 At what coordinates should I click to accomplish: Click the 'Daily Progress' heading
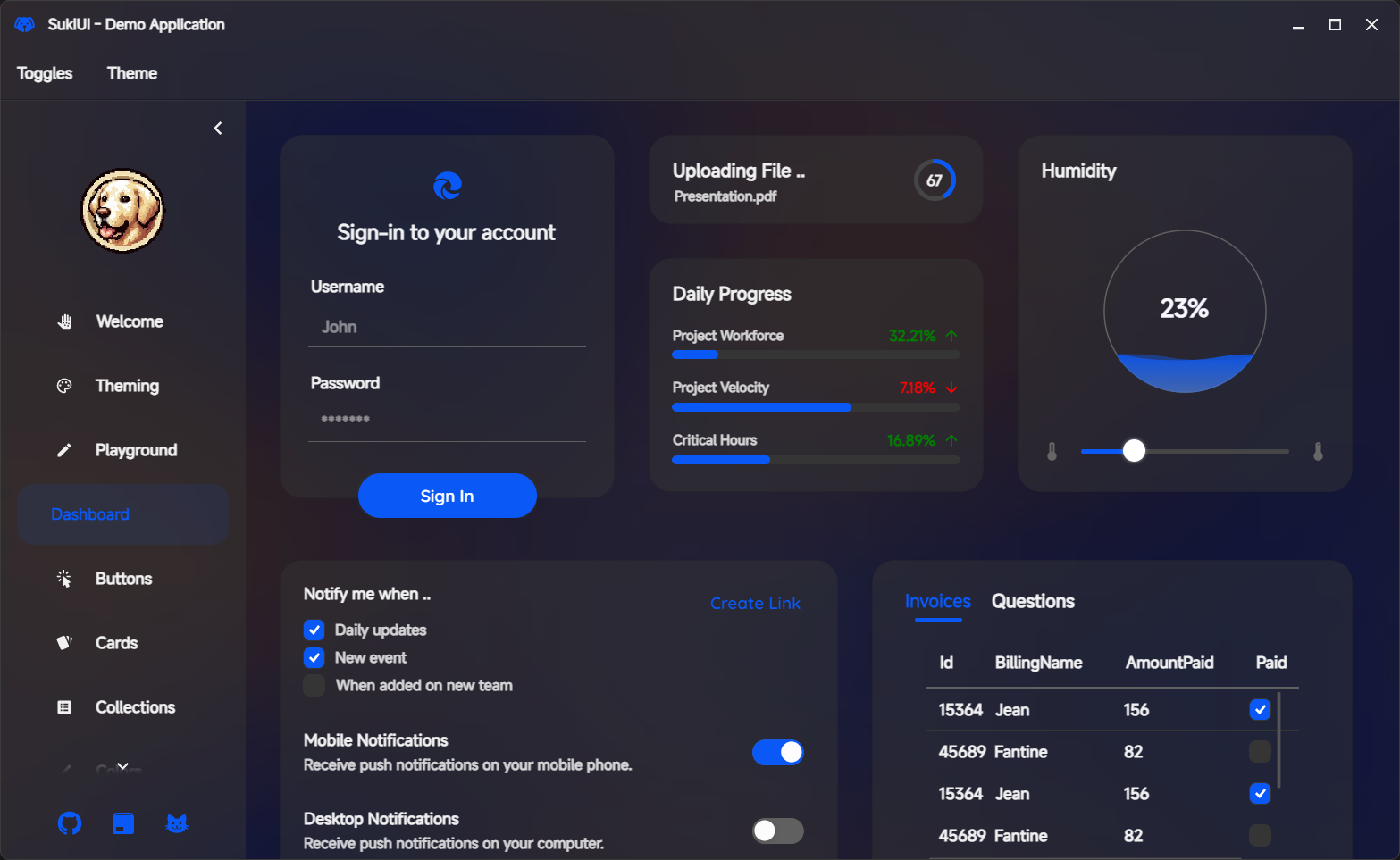pyautogui.click(x=732, y=294)
